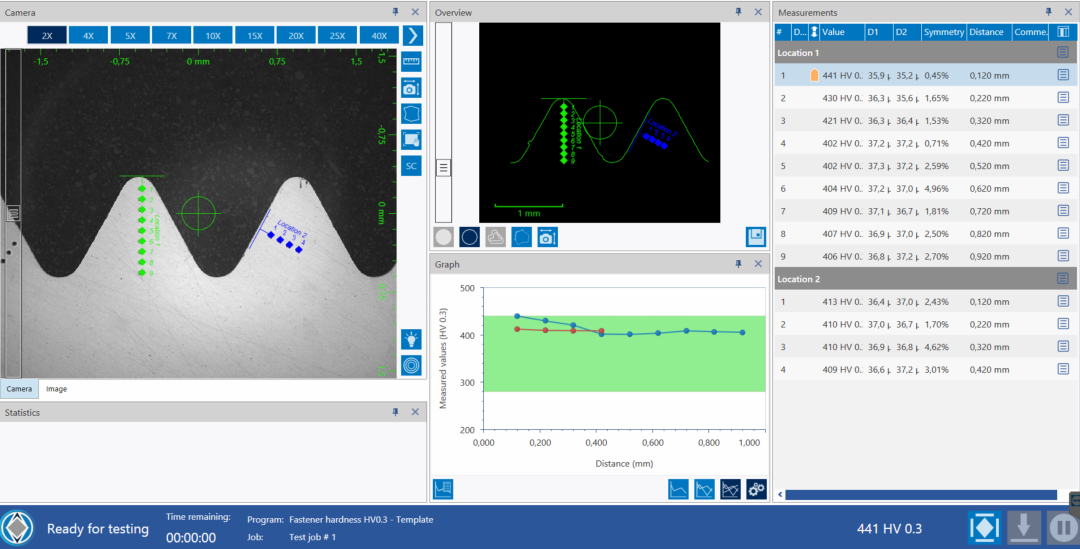Open graph settings gears icon
This screenshot has height=549, width=1080.
(x=756, y=489)
